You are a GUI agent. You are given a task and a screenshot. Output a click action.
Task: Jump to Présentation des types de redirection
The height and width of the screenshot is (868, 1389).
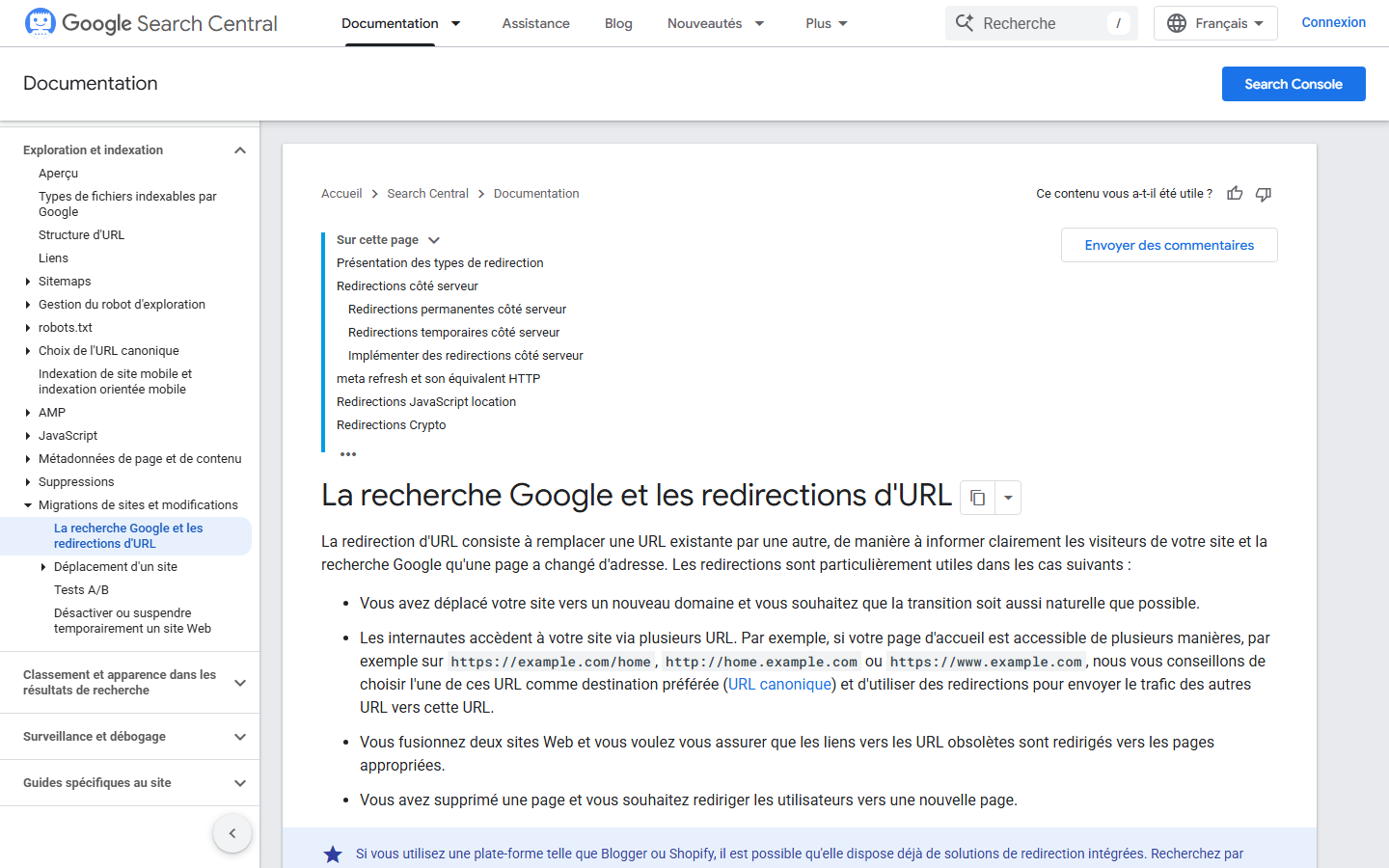(440, 263)
